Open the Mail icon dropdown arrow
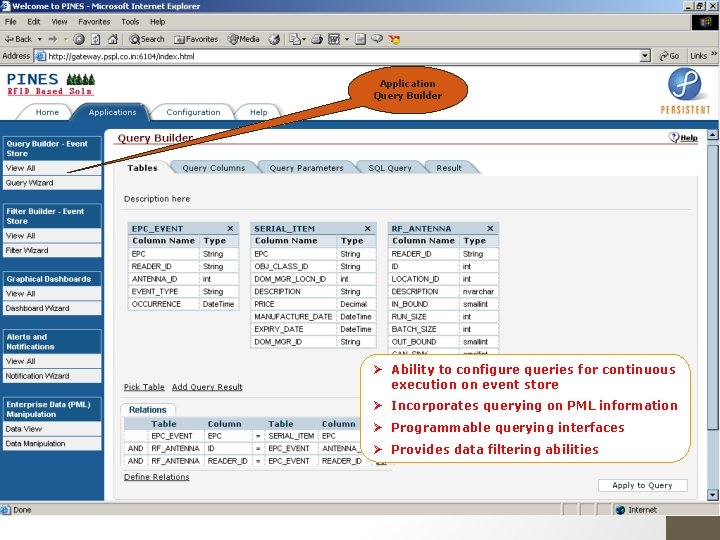 (304, 39)
